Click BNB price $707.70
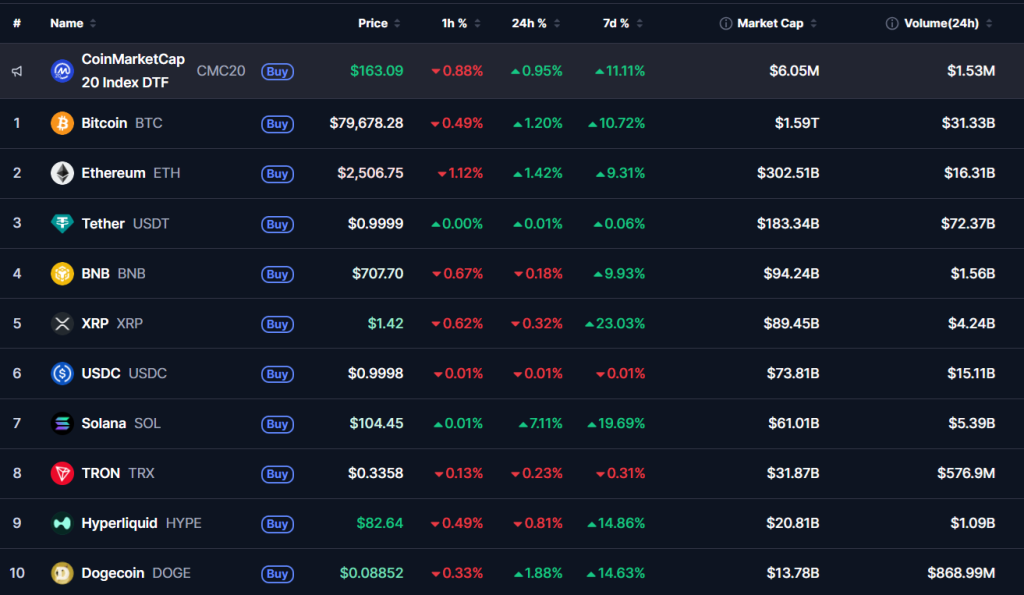 coord(377,273)
